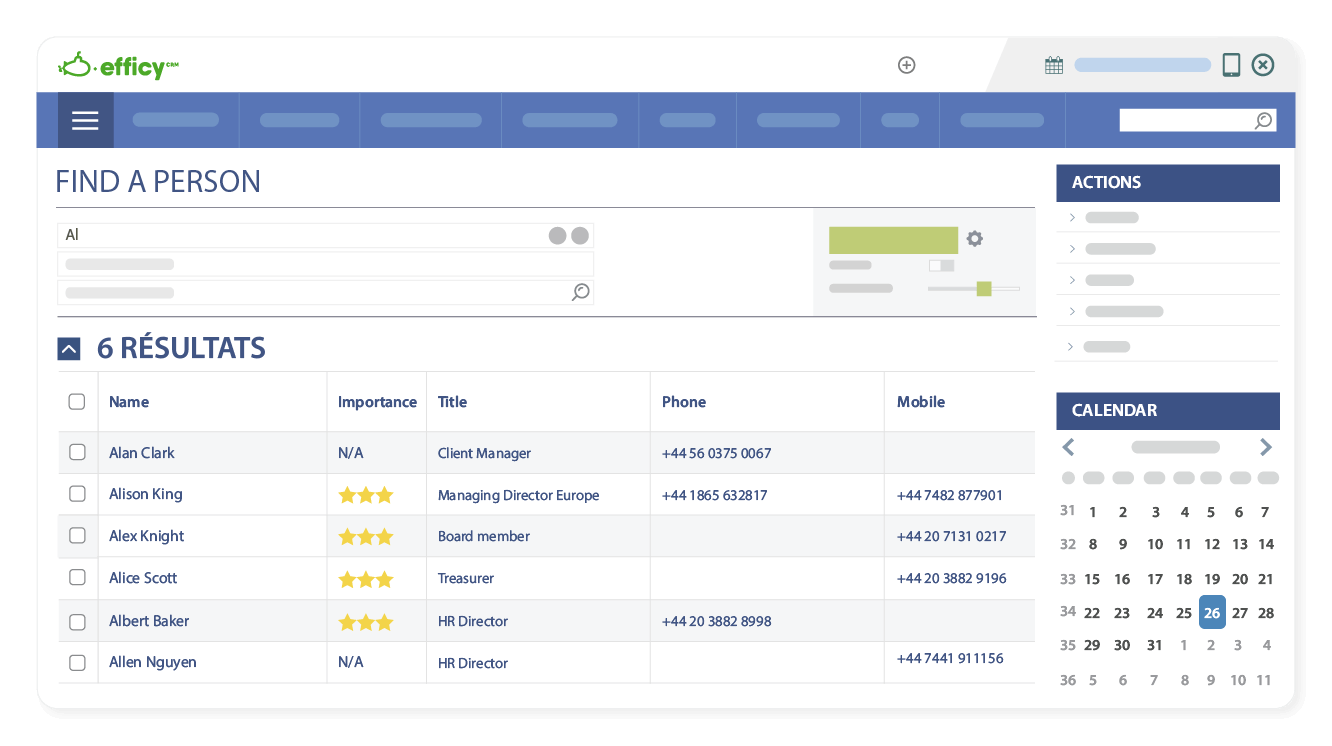Screen dimensions: 1332x746
Task: Go to the next month in the Calendar panel
Action: pos(1266,447)
